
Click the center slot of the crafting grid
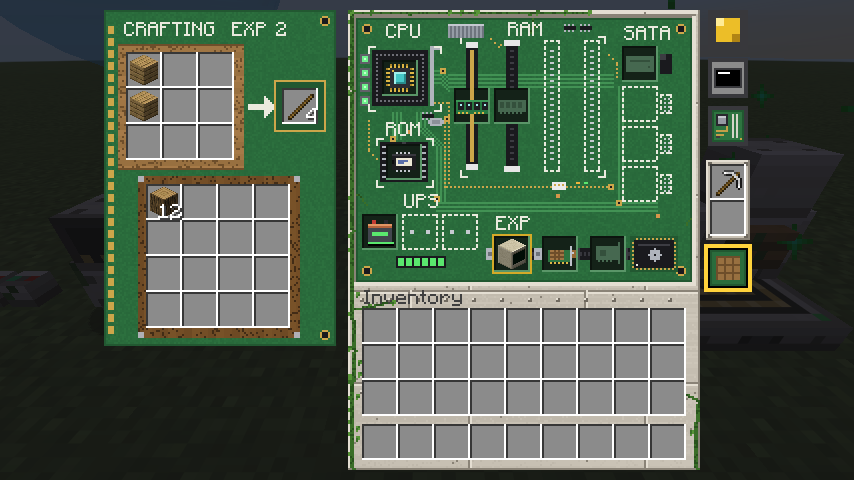coord(180,106)
